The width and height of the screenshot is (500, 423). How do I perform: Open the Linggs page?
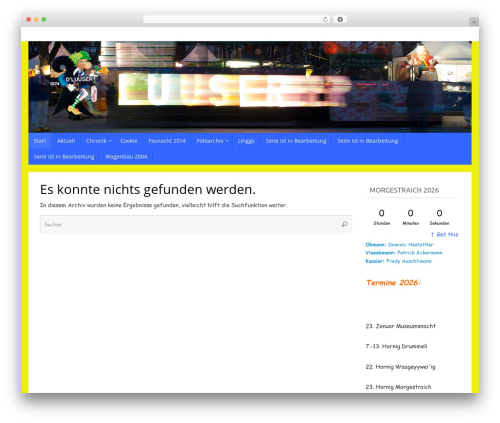point(246,141)
